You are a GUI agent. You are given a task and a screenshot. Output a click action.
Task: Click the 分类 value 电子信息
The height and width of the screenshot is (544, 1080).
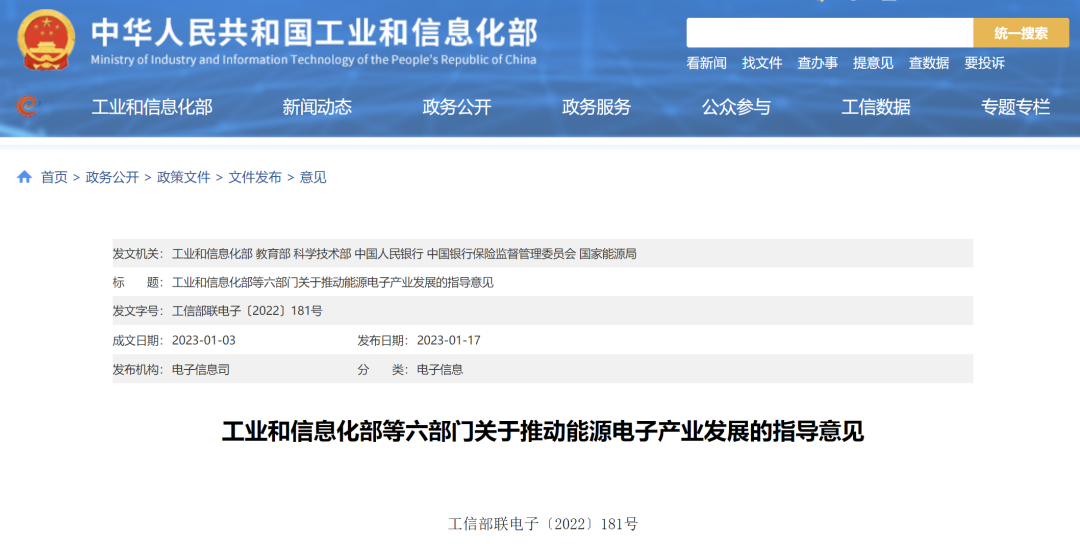[x=440, y=370]
